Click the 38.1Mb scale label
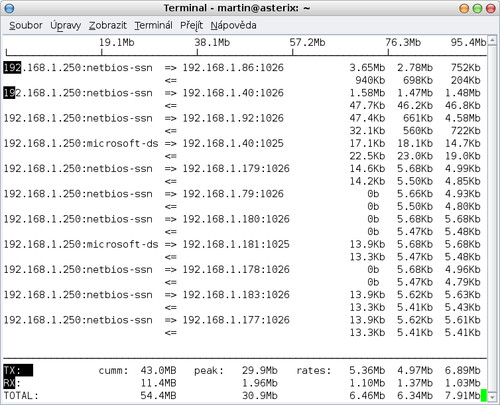This screenshot has width=500, height=405. click(212, 43)
